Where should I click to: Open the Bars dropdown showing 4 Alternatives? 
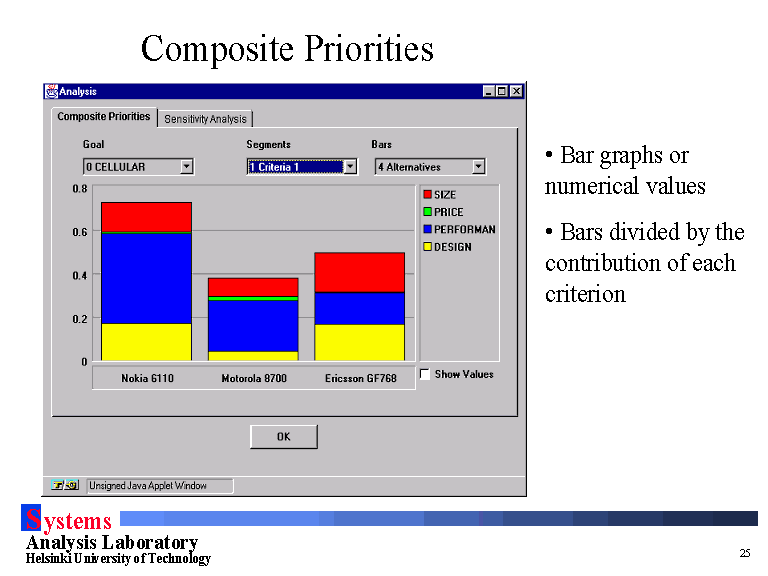(x=478, y=167)
